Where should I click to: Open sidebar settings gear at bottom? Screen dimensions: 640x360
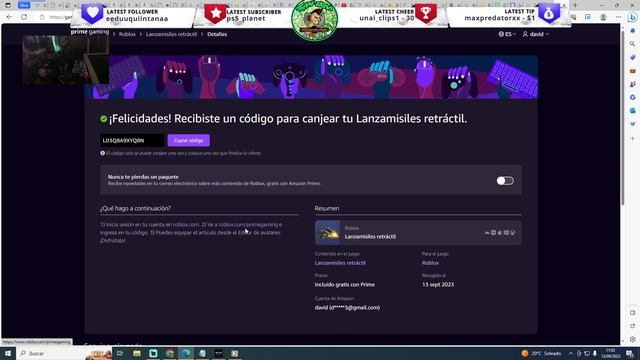pyautogui.click(x=633, y=339)
